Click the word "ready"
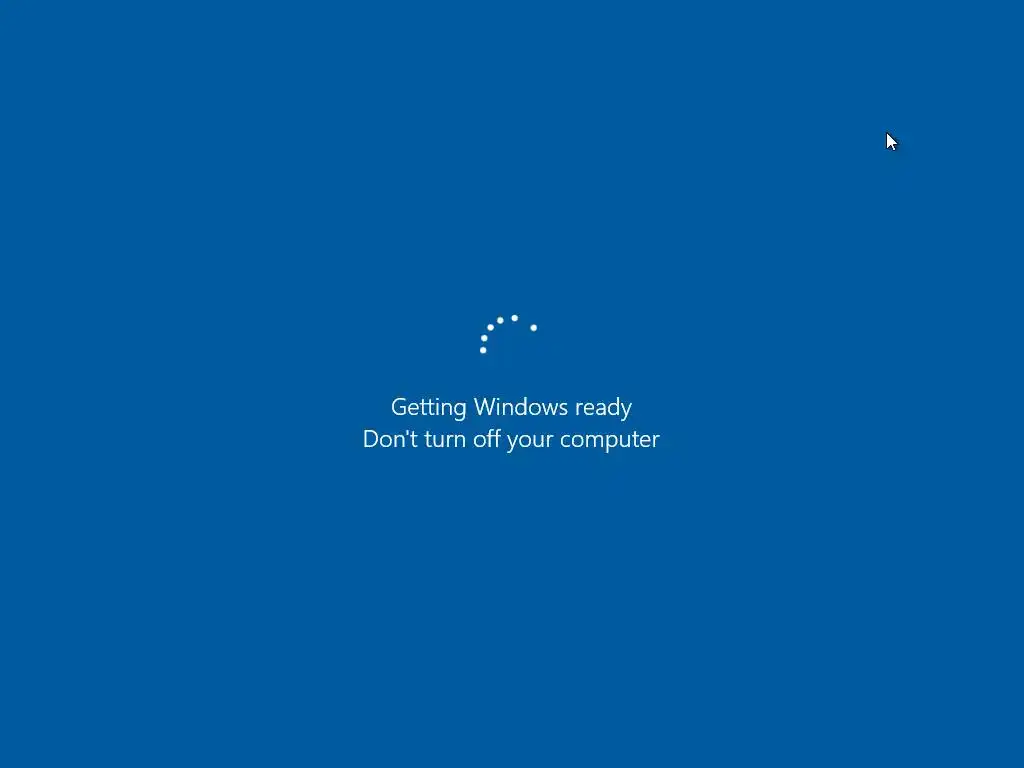1024x768 pixels. tap(603, 408)
